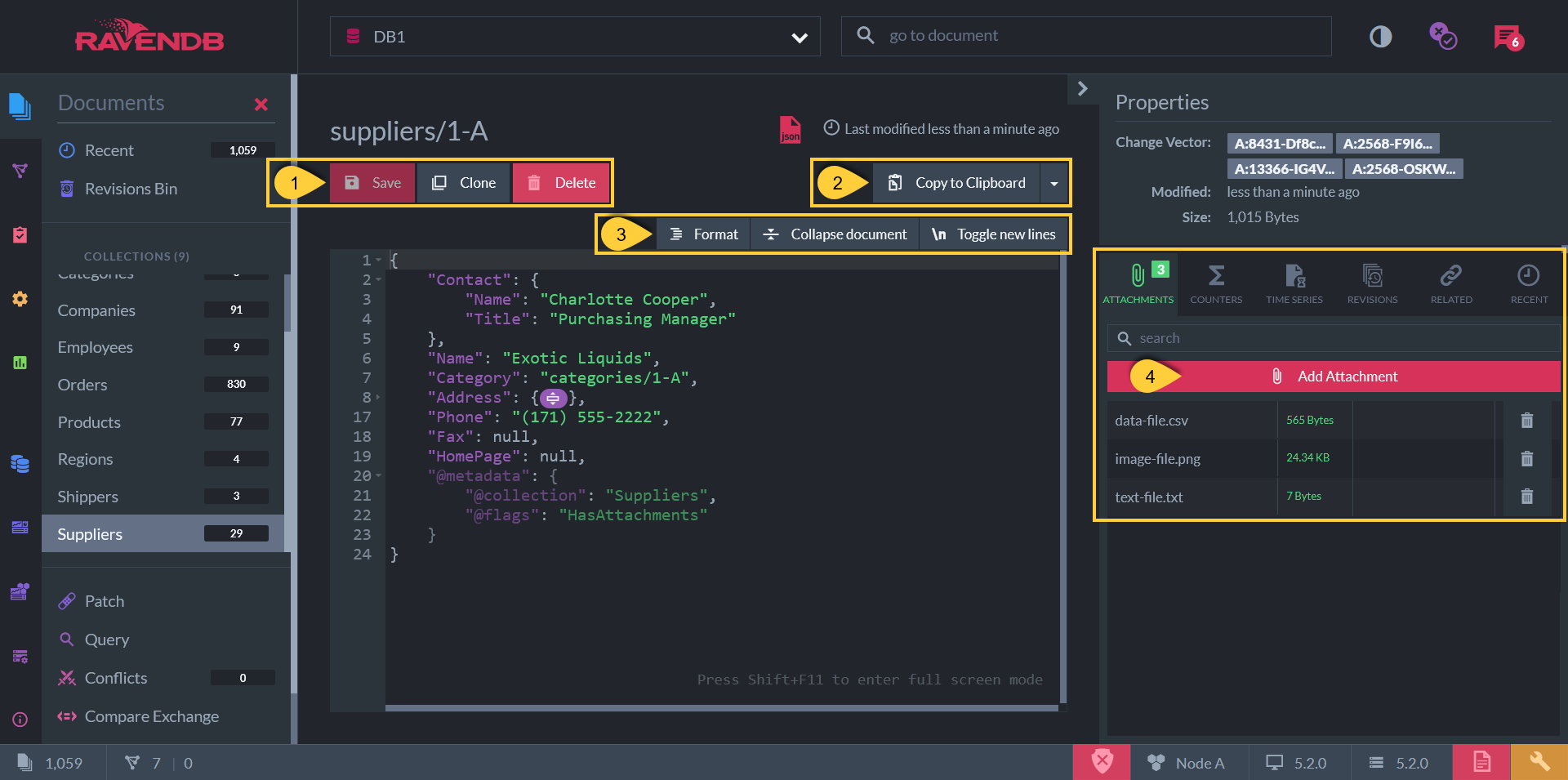This screenshot has width=1568, height=780.
Task: Switch to the Recent tab in Properties
Action: pyautogui.click(x=1529, y=283)
